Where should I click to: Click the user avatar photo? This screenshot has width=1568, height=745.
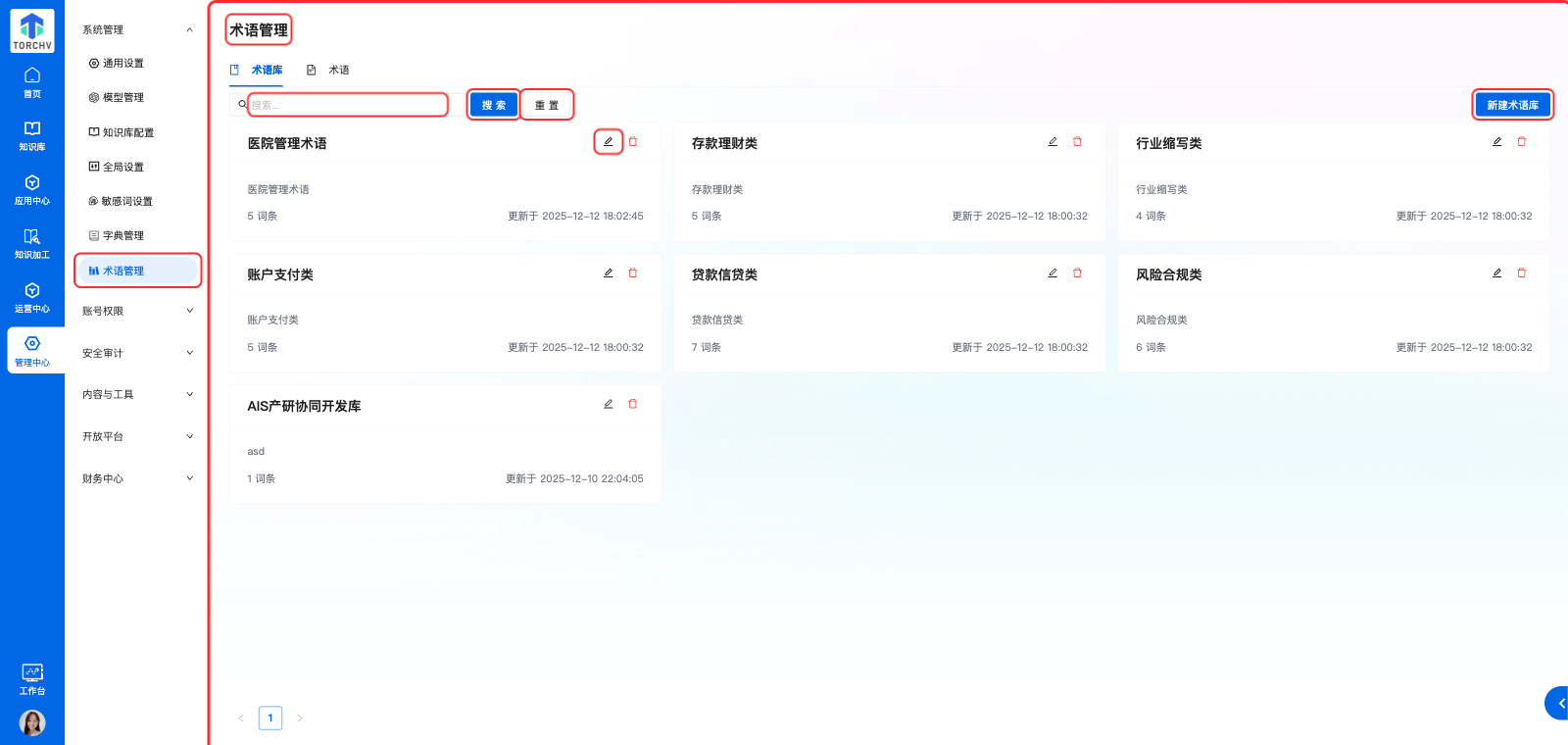[x=32, y=722]
